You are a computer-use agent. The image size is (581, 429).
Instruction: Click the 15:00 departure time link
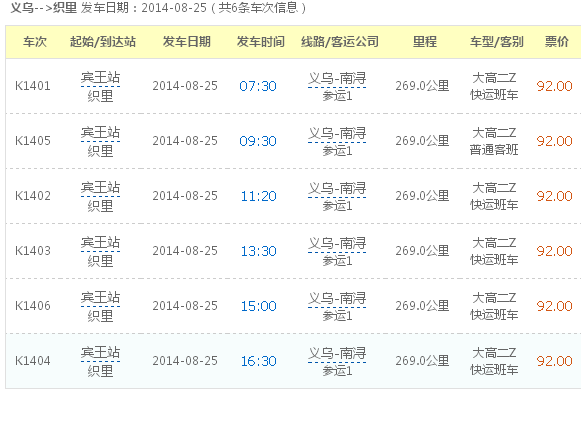258,306
